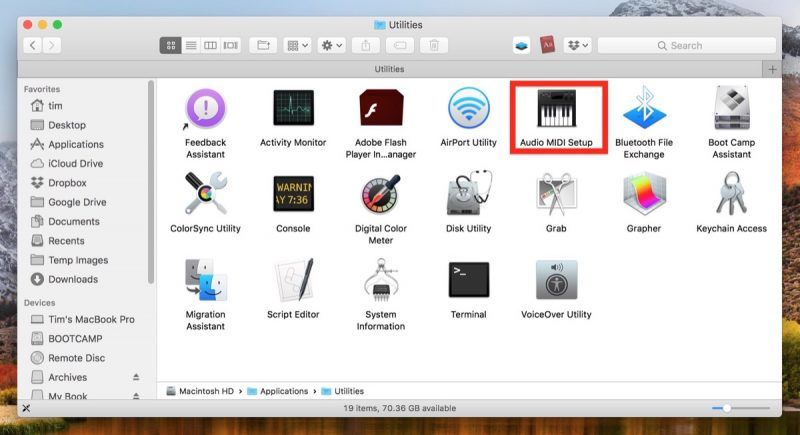Click the Bluetooth File Exchange icon
Screen dimensions: 800x435
click(x=644, y=110)
